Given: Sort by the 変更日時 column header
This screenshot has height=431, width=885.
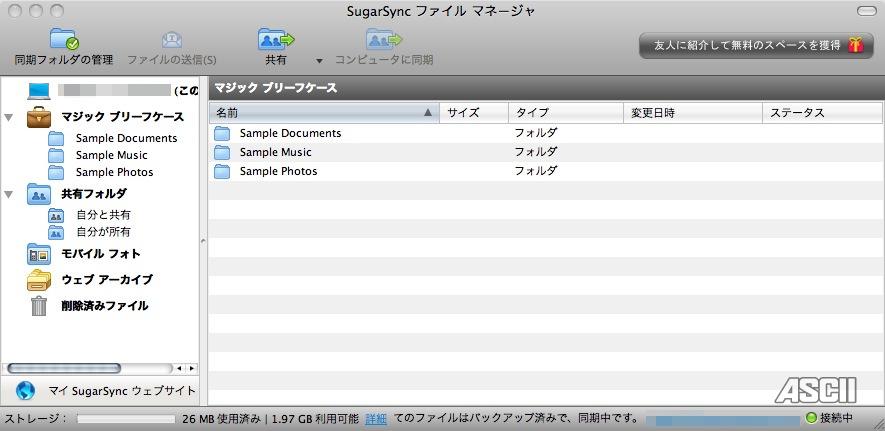Looking at the screenshot, I should (x=693, y=113).
